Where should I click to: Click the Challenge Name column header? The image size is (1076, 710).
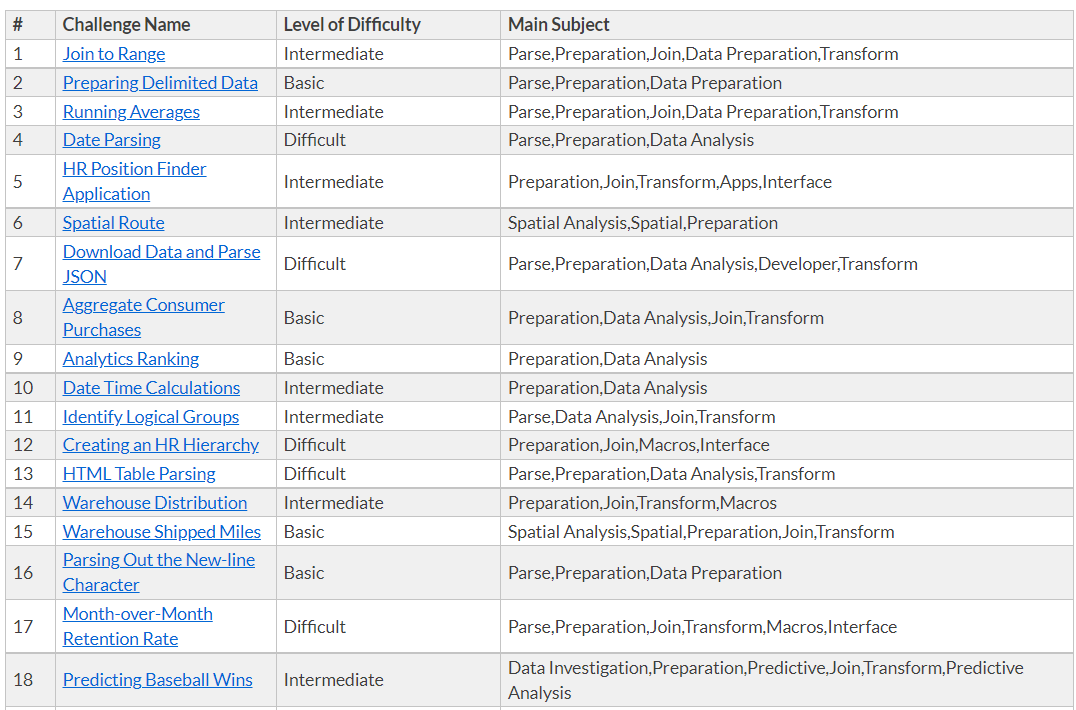(x=126, y=25)
